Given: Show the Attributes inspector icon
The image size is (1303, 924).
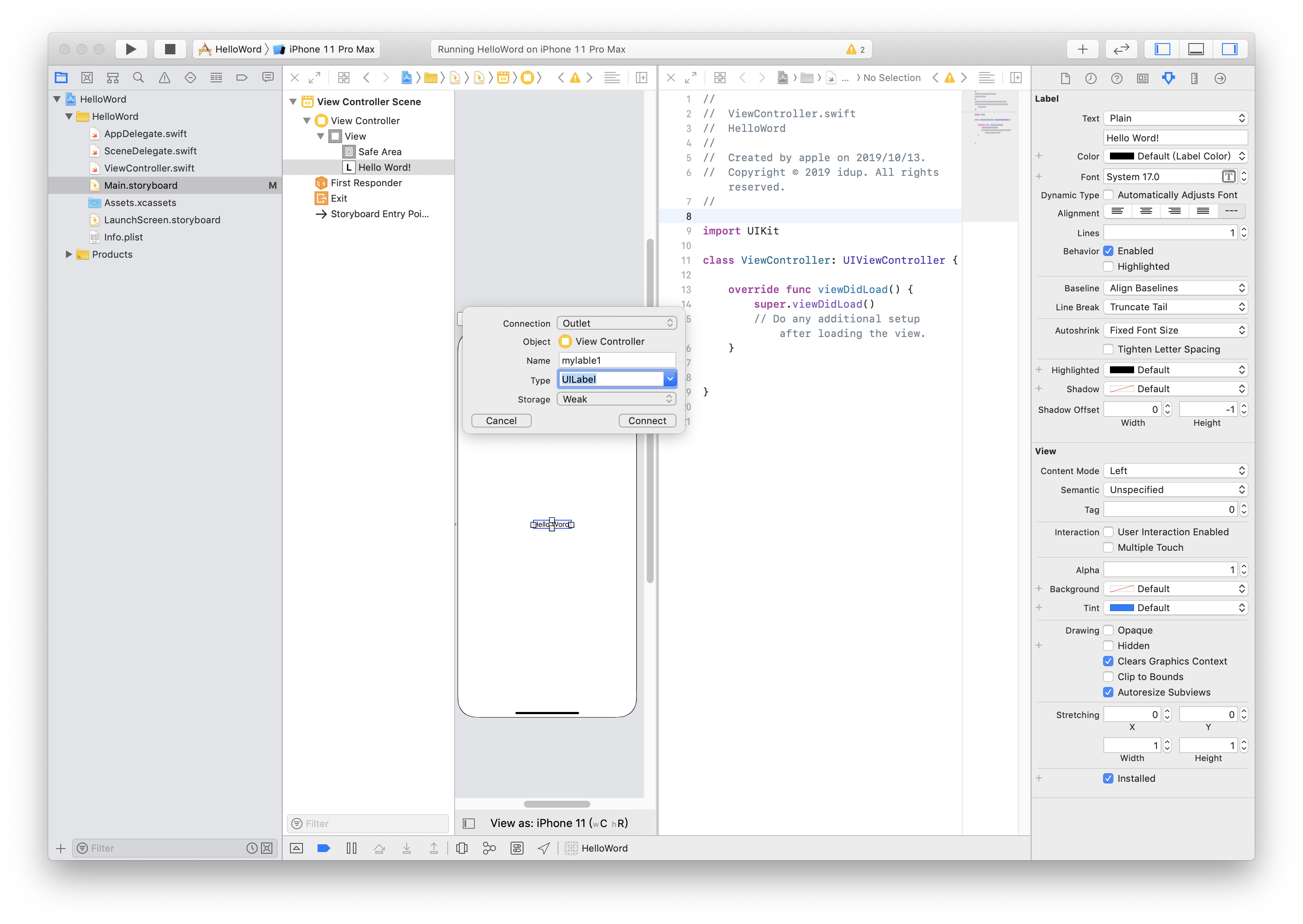Looking at the screenshot, I should (x=1168, y=78).
